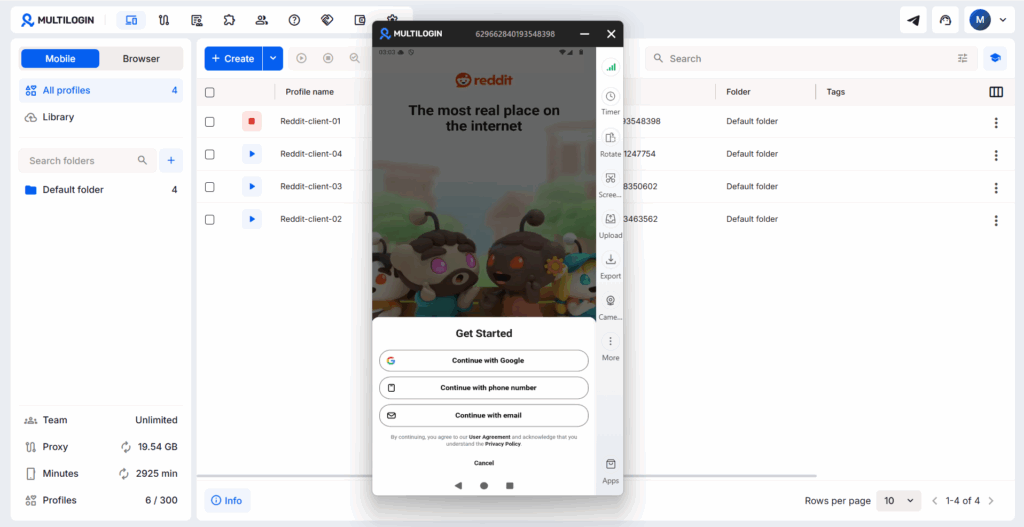Go to next page of profiles

coord(991,501)
